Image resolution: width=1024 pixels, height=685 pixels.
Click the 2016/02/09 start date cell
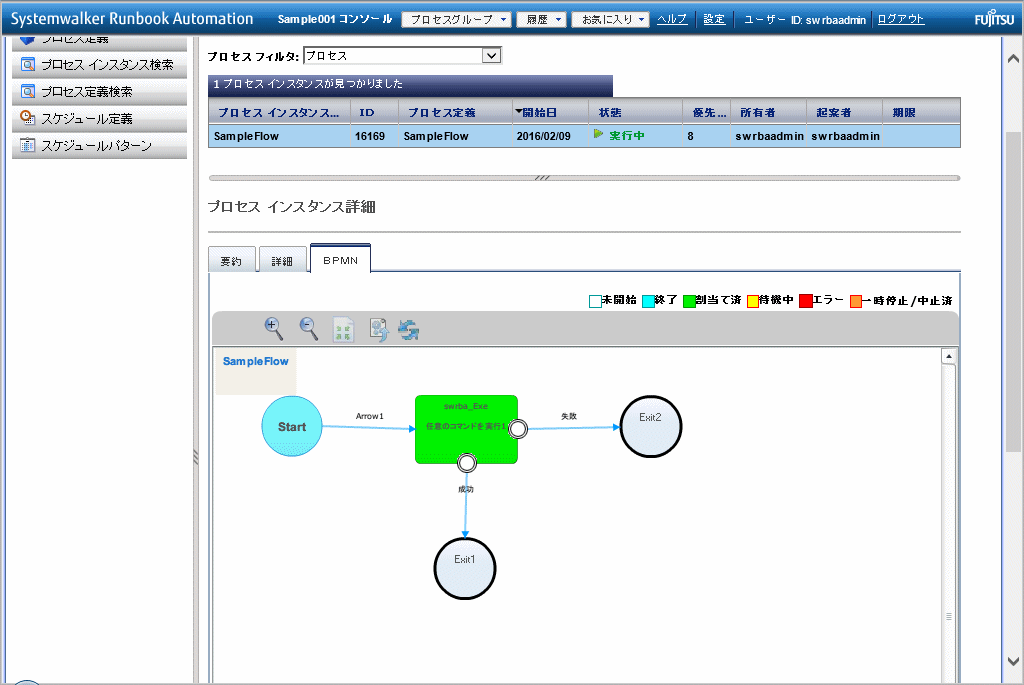pyautogui.click(x=551, y=136)
